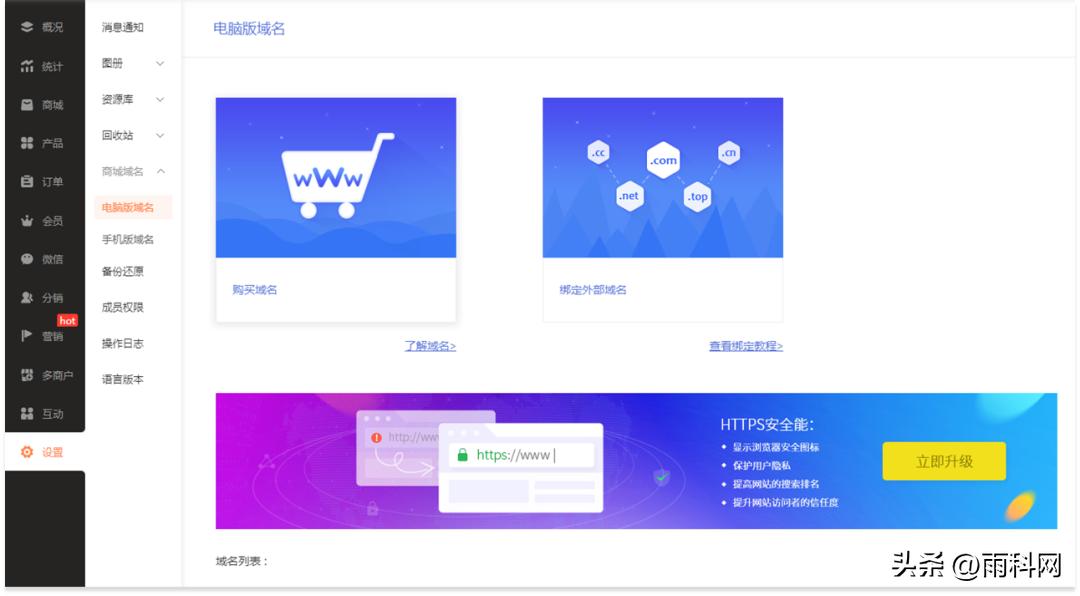Click the 产品 products icon
The height and width of the screenshot is (596, 1080).
(40, 143)
